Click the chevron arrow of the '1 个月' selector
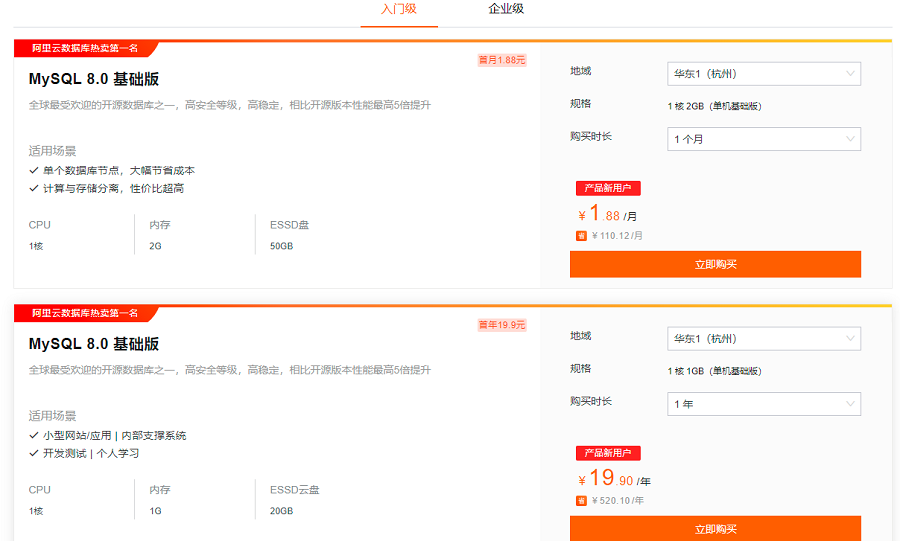This screenshot has height=541, width=900. (850, 139)
